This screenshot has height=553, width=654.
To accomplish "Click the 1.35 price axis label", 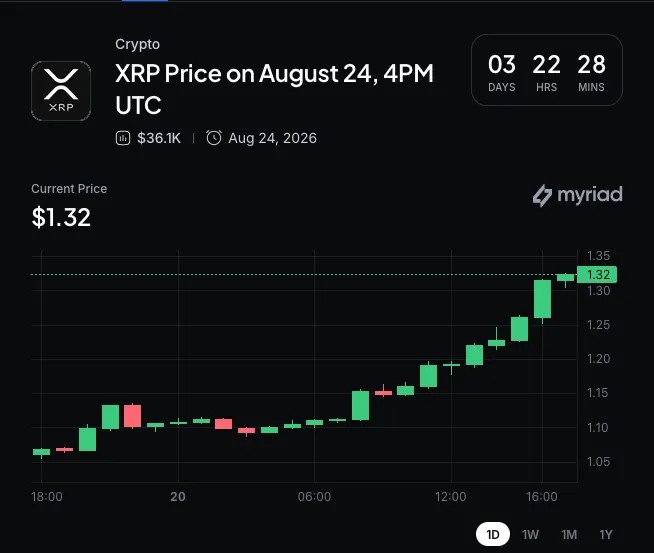I will tap(599, 256).
